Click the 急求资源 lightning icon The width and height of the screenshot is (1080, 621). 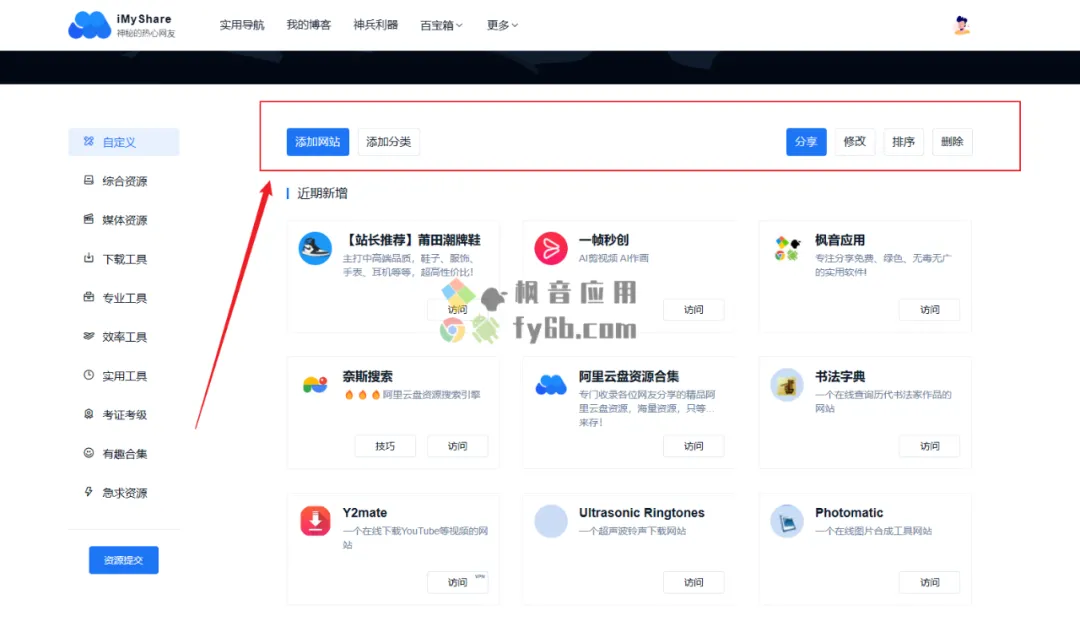[89, 492]
